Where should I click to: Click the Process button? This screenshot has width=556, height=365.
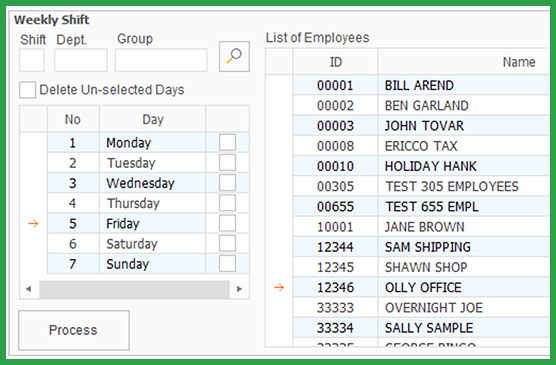[74, 330]
